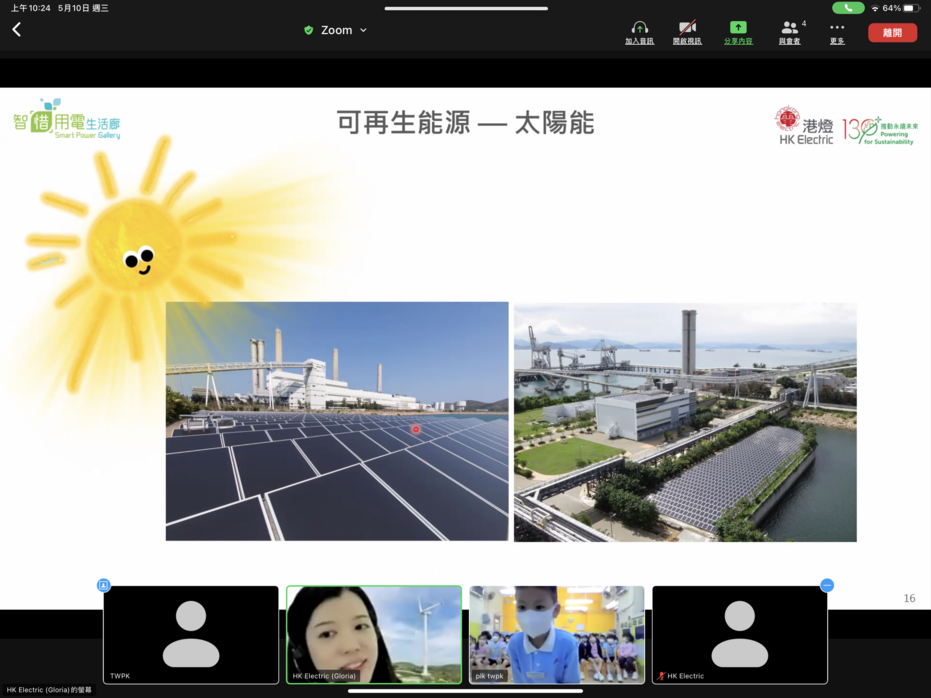Viewport: 931px width, 698px height.
Task: Select the TWPK participant thumbnail
Action: pos(191,634)
